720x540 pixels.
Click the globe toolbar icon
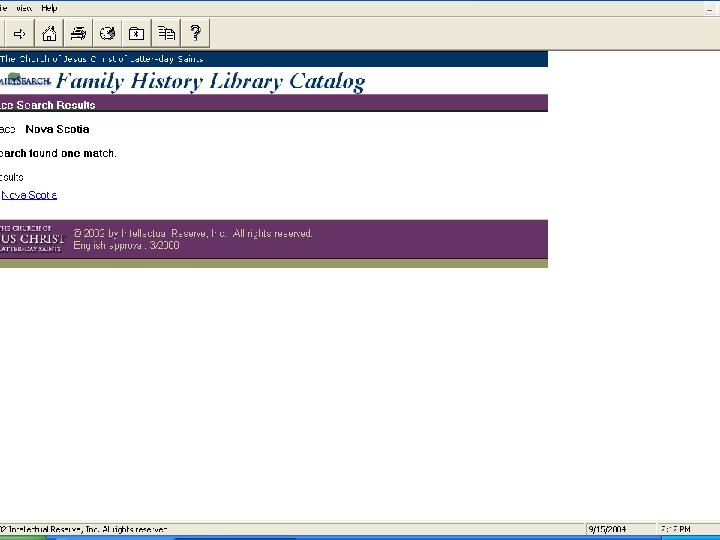107,34
